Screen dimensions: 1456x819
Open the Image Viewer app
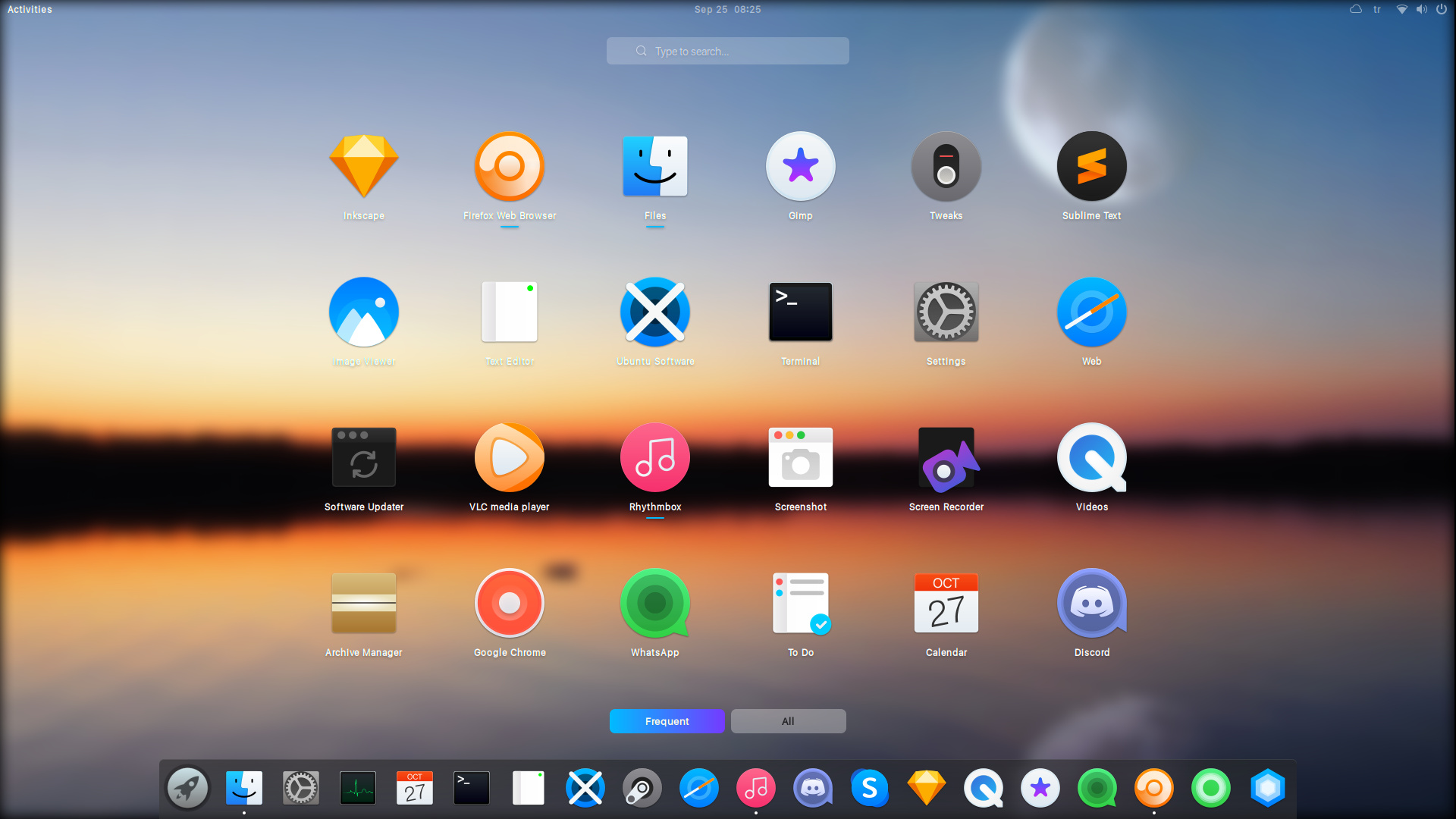[364, 312]
